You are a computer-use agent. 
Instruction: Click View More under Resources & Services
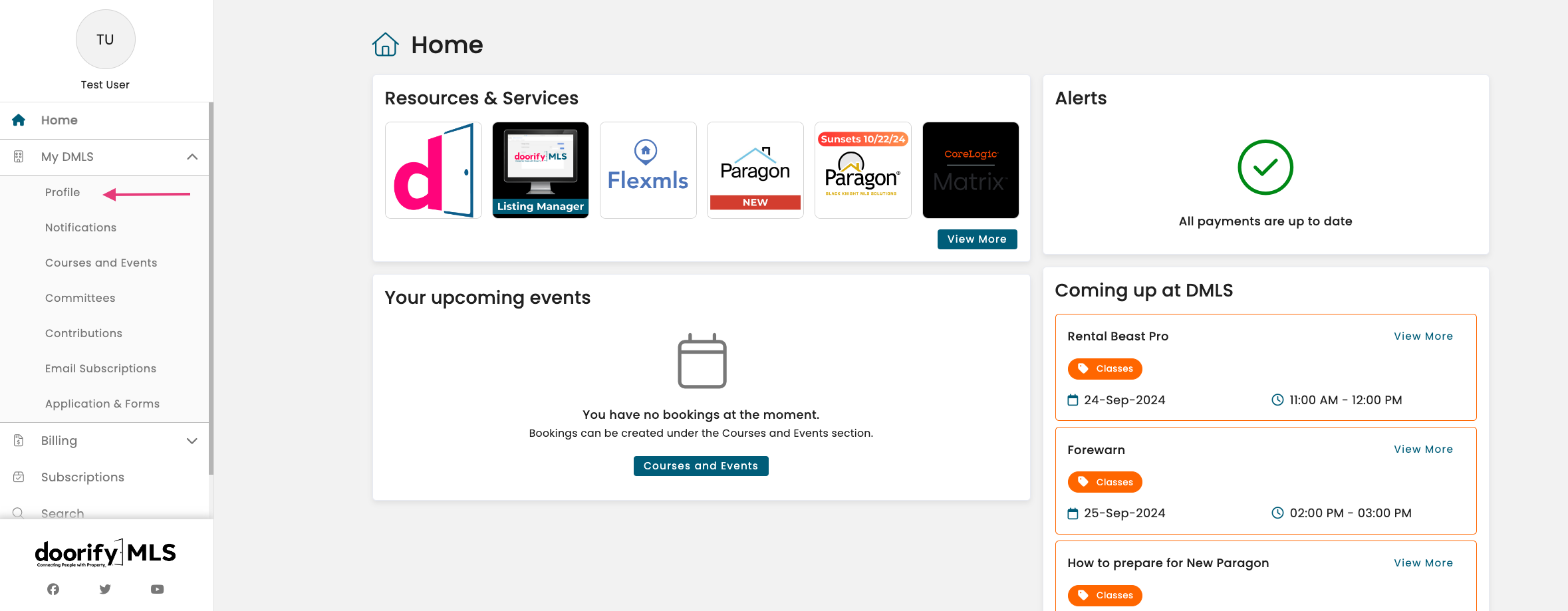coord(977,239)
